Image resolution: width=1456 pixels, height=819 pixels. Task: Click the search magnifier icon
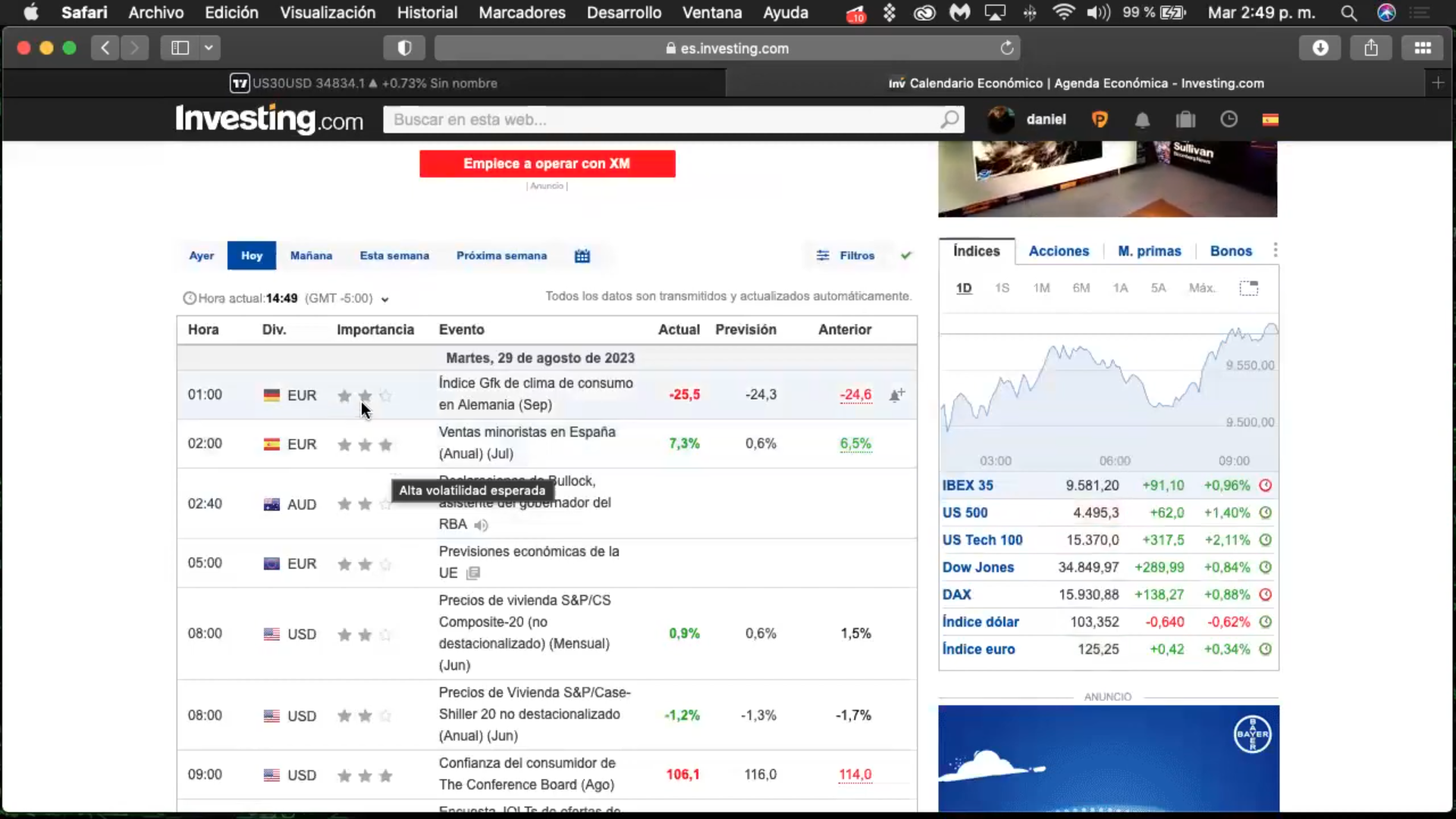point(949,120)
